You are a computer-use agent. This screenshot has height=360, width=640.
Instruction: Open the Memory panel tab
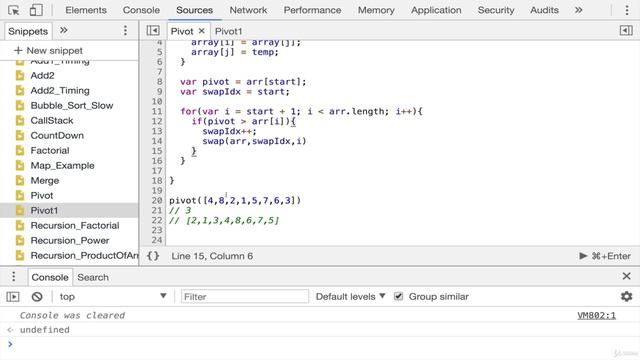point(376,10)
